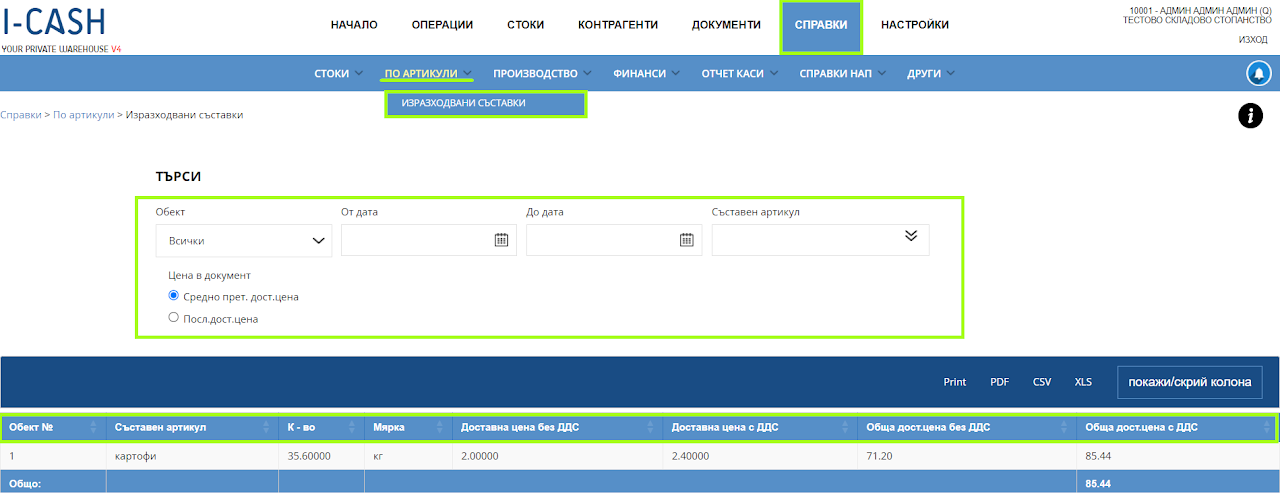Export table as CSV
1280x493 pixels.
1042,382
